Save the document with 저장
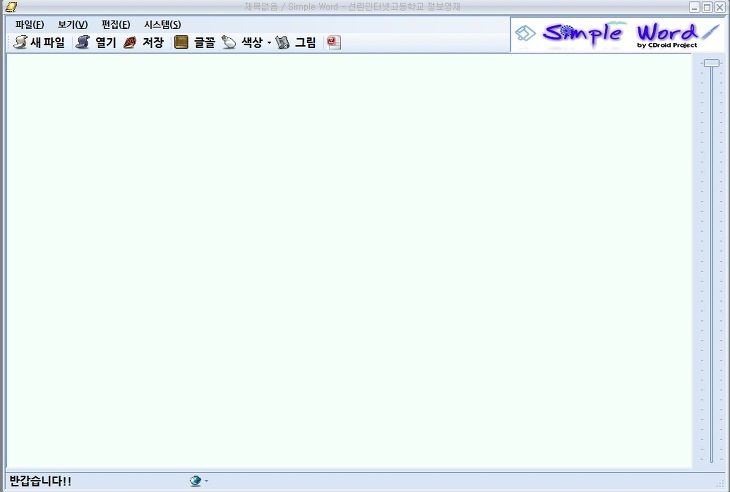The height and width of the screenshot is (492, 730). tap(143, 42)
